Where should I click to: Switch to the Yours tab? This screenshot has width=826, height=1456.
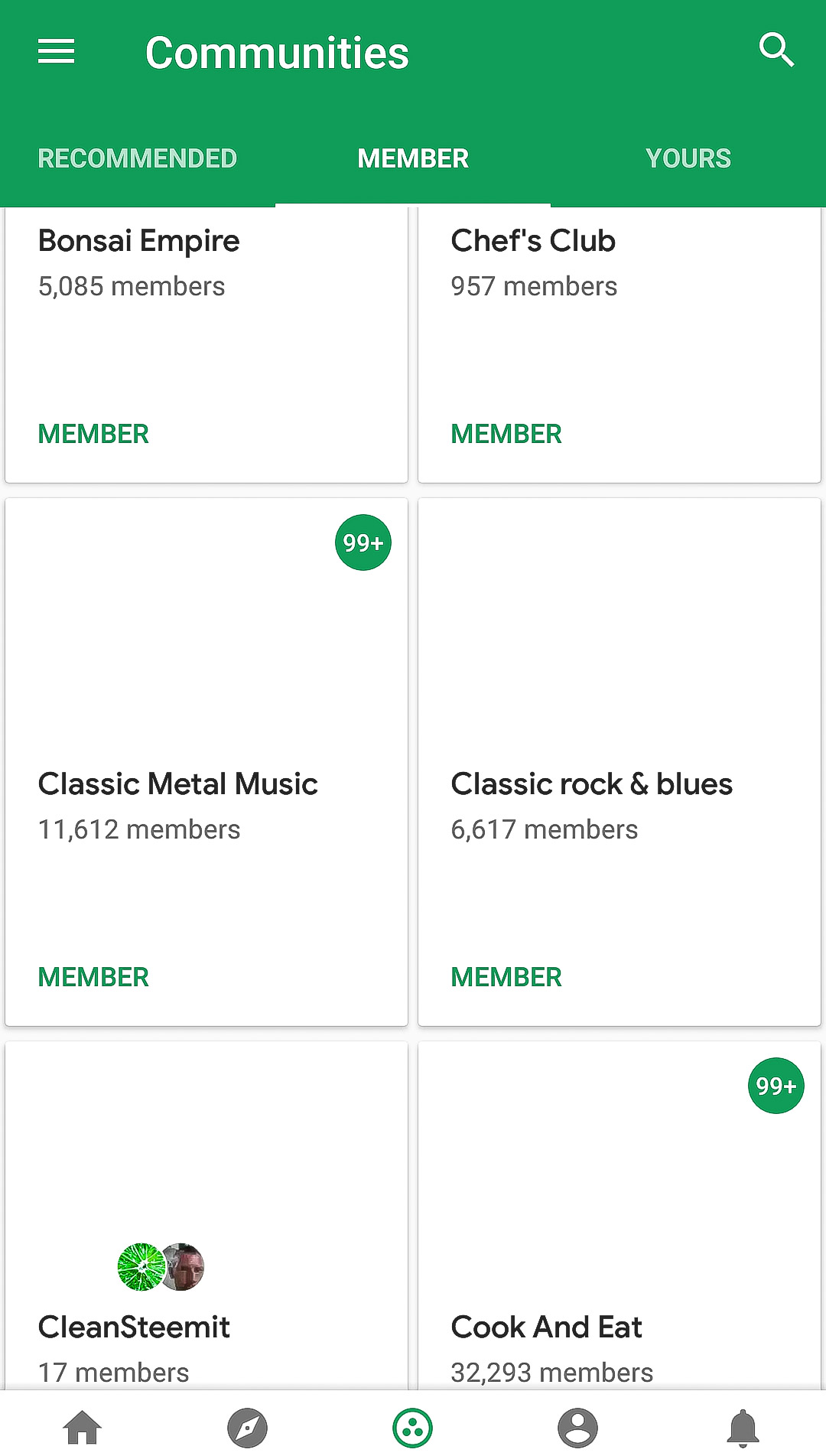click(688, 158)
